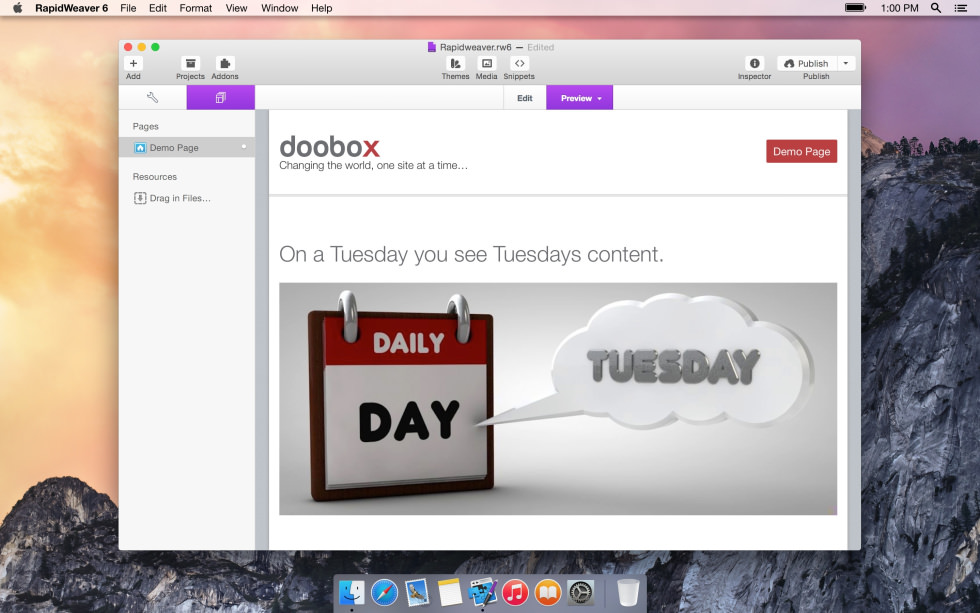Click the battery status icon

(855, 8)
